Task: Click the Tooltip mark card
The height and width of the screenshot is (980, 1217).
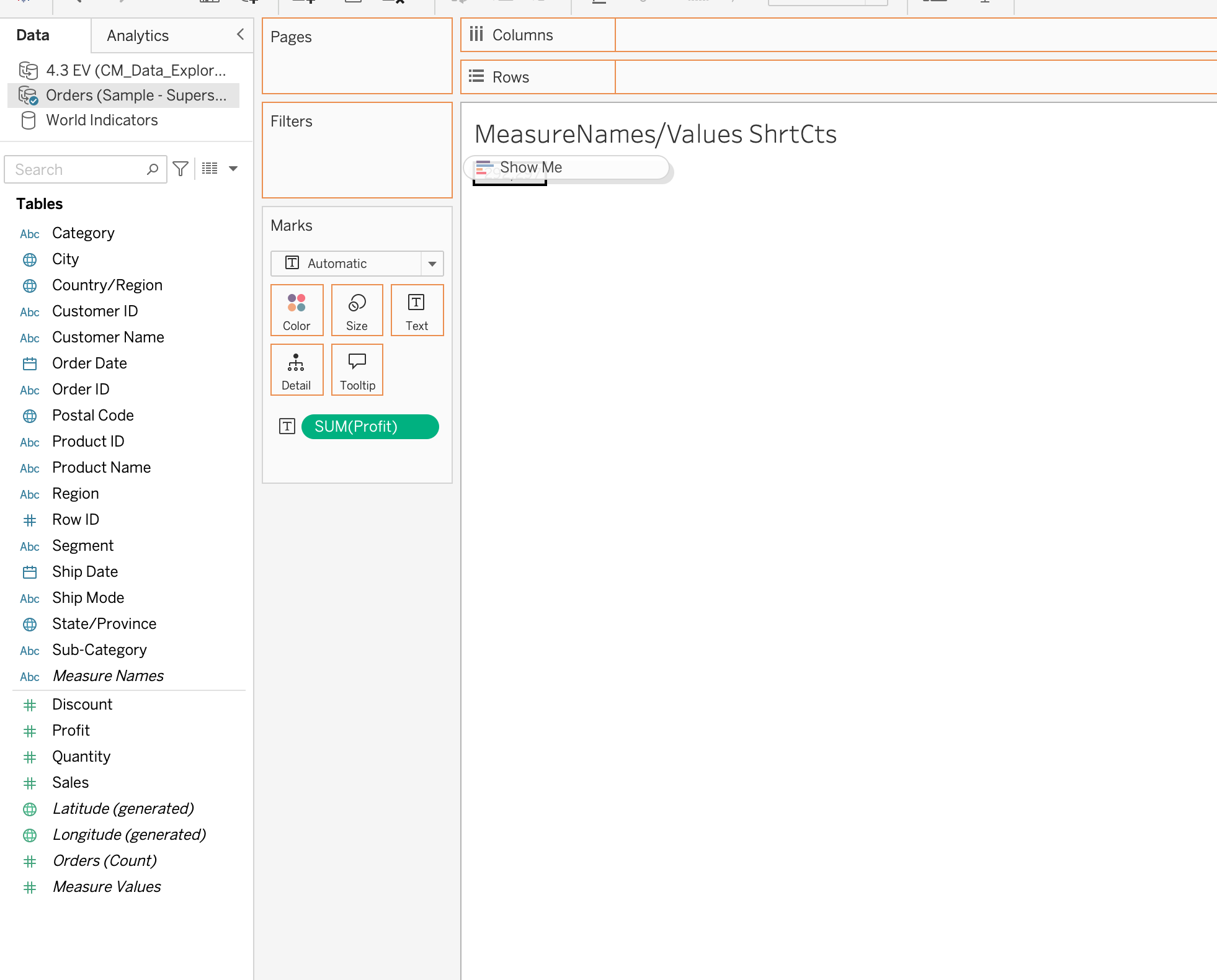Action: (357, 370)
